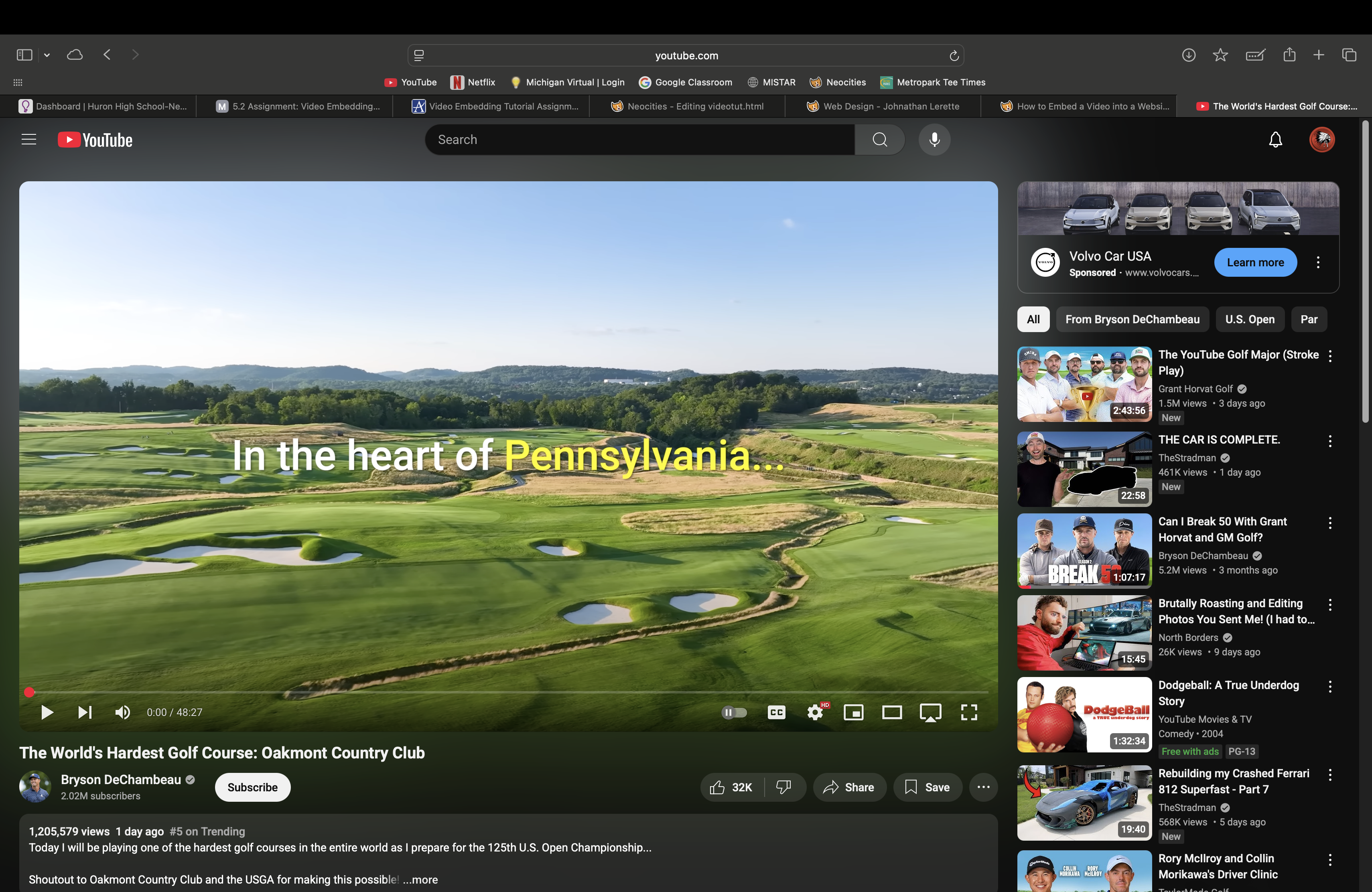1372x892 pixels.
Task: Like the video with thumbs up
Action: pos(733,787)
